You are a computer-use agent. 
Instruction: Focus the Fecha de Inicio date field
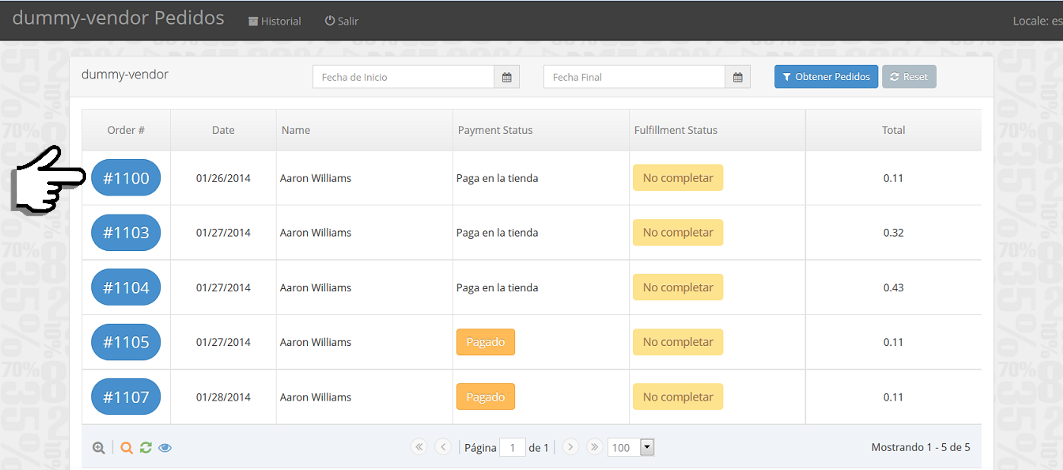(403, 77)
